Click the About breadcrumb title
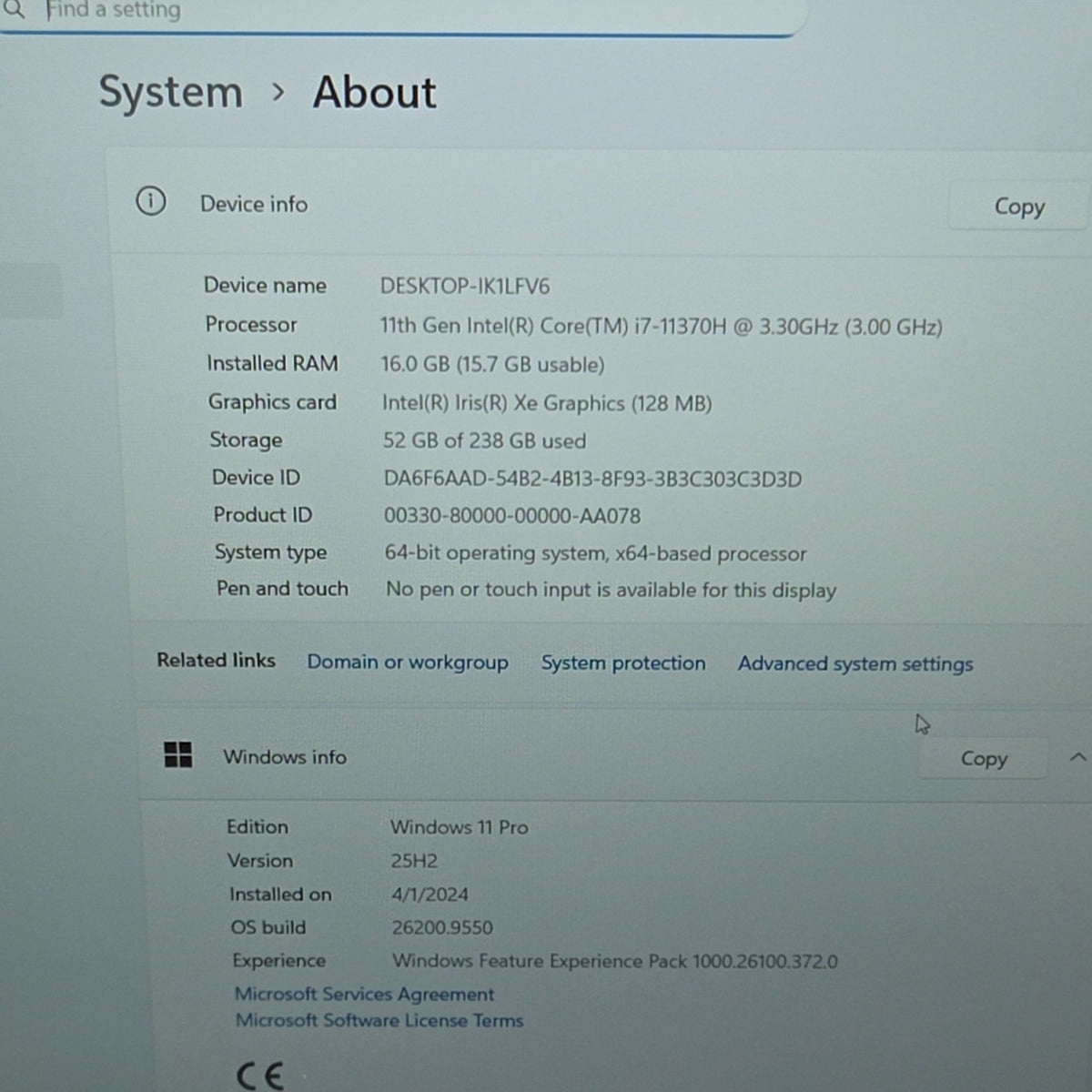This screenshot has width=1092, height=1092. [x=375, y=92]
